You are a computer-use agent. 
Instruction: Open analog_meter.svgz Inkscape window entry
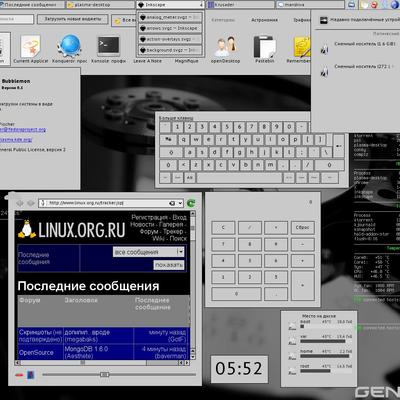coord(171,17)
